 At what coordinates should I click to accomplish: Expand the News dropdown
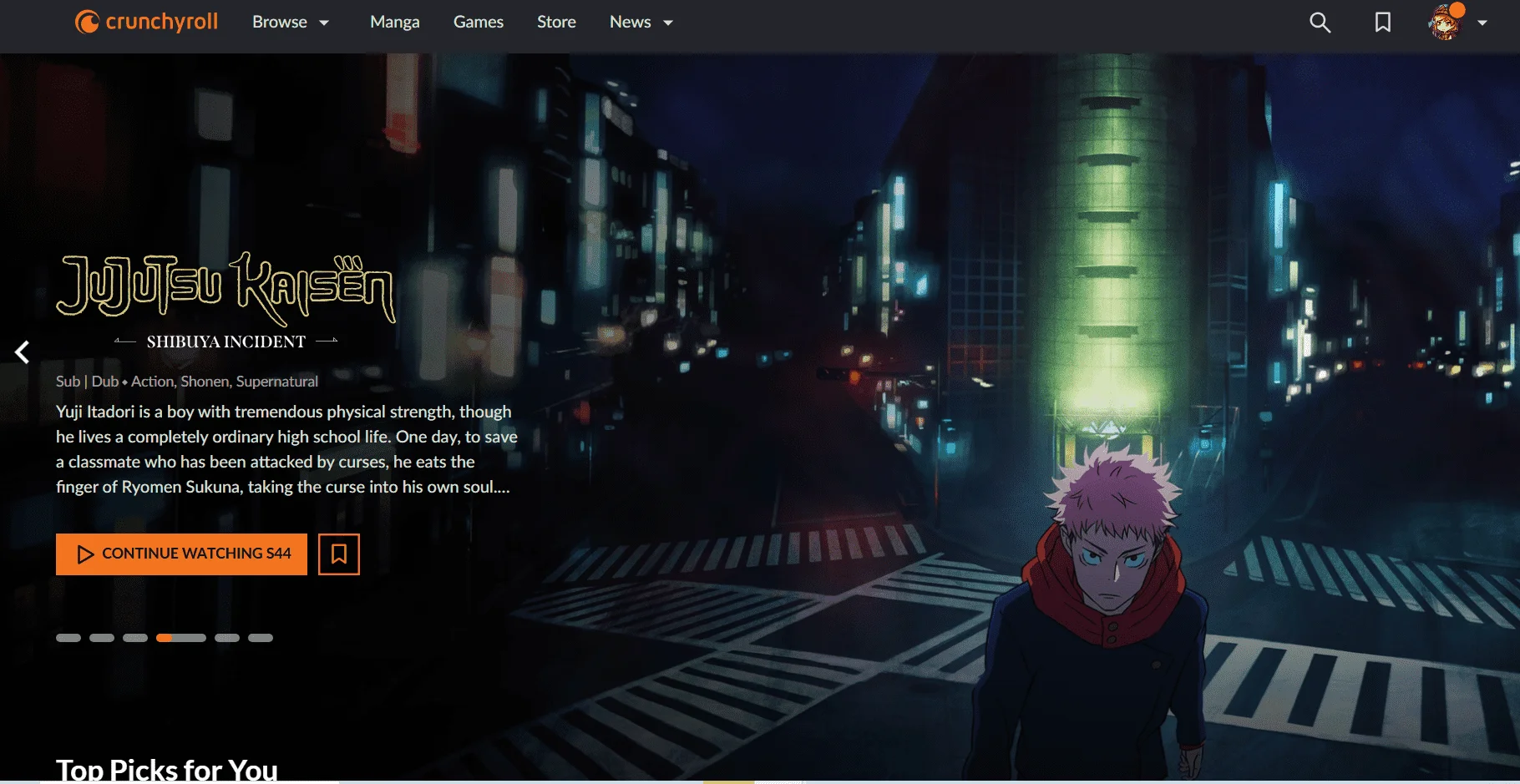point(641,23)
